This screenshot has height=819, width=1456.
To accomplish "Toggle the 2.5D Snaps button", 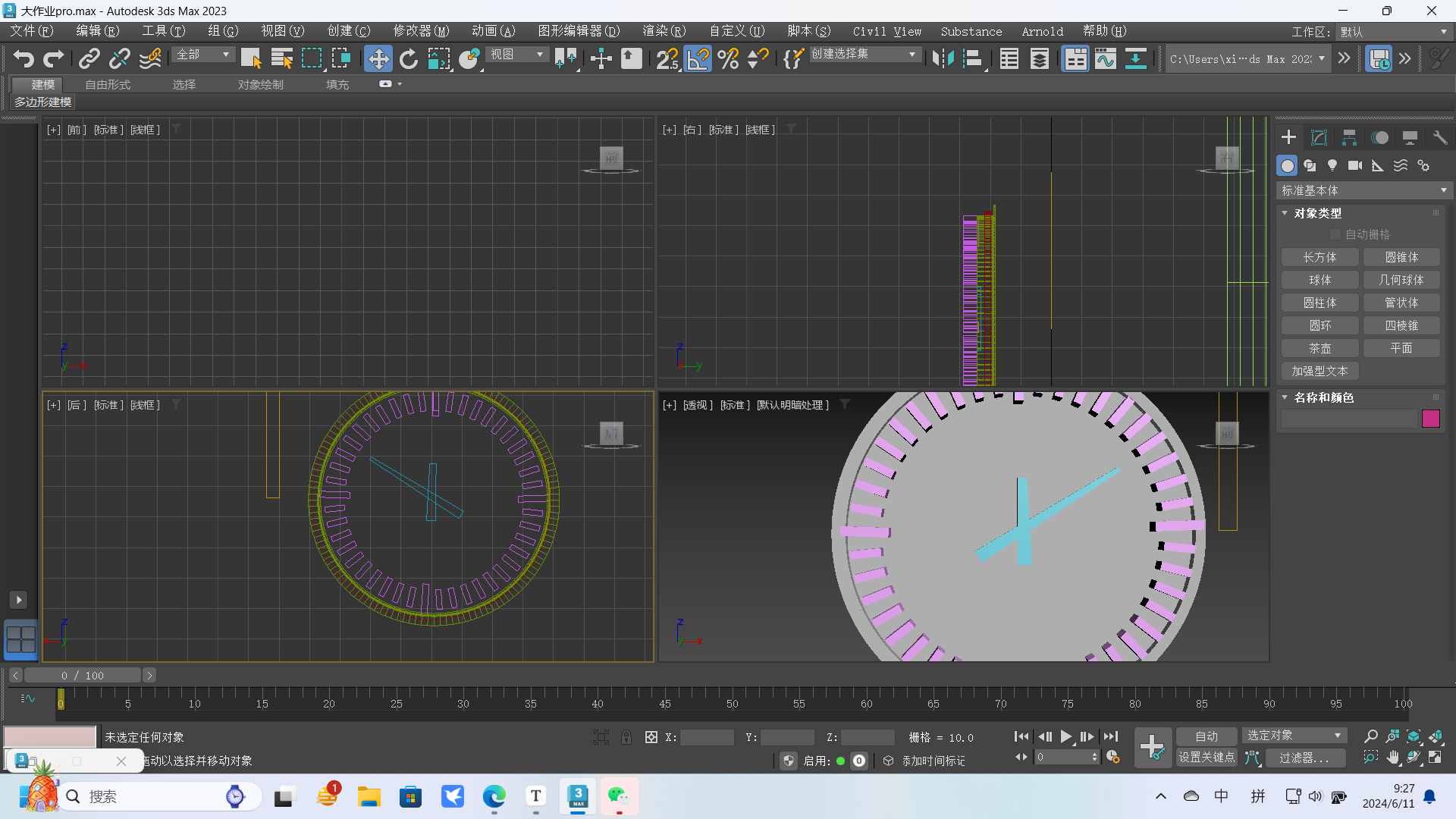I will pos(667,58).
